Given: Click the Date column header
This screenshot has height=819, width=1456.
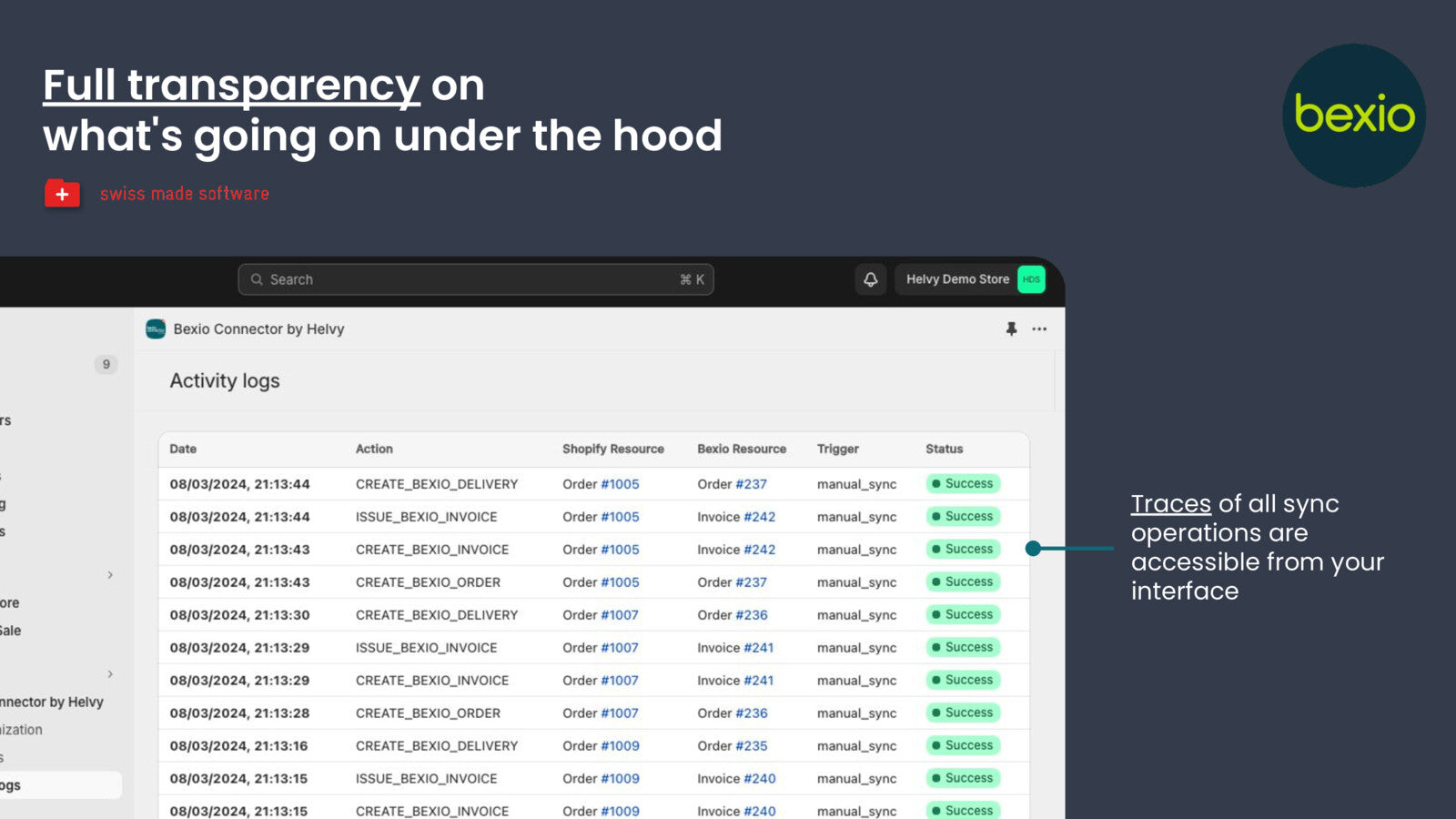Looking at the screenshot, I should [183, 449].
